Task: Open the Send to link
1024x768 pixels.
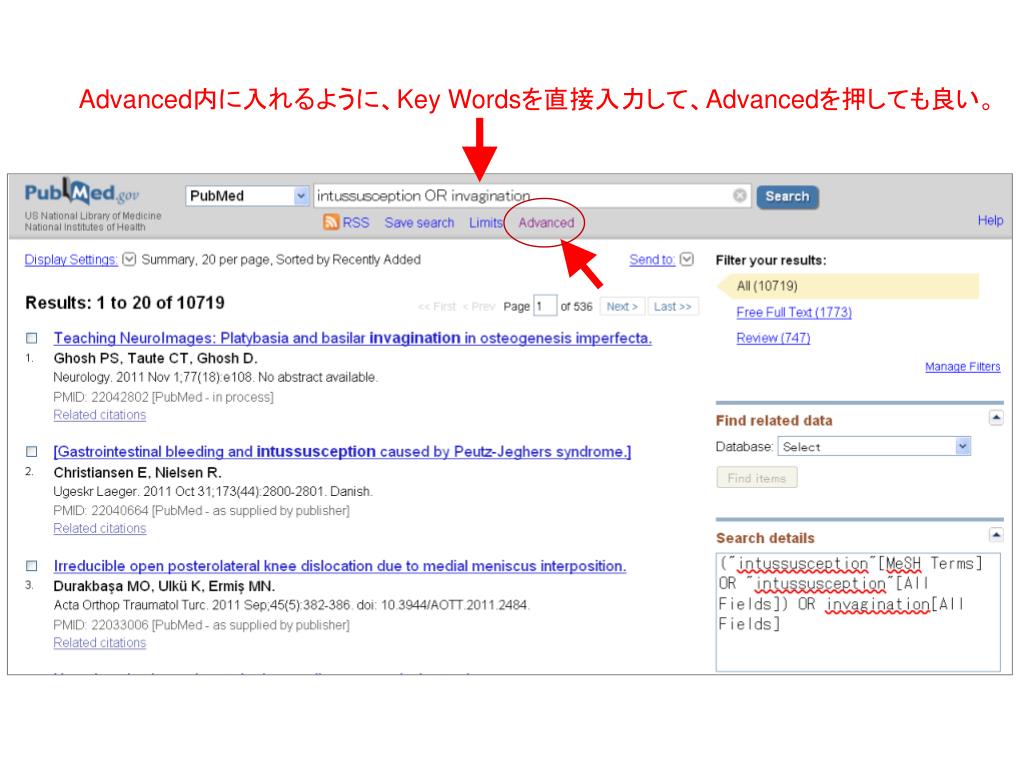Action: click(x=652, y=260)
